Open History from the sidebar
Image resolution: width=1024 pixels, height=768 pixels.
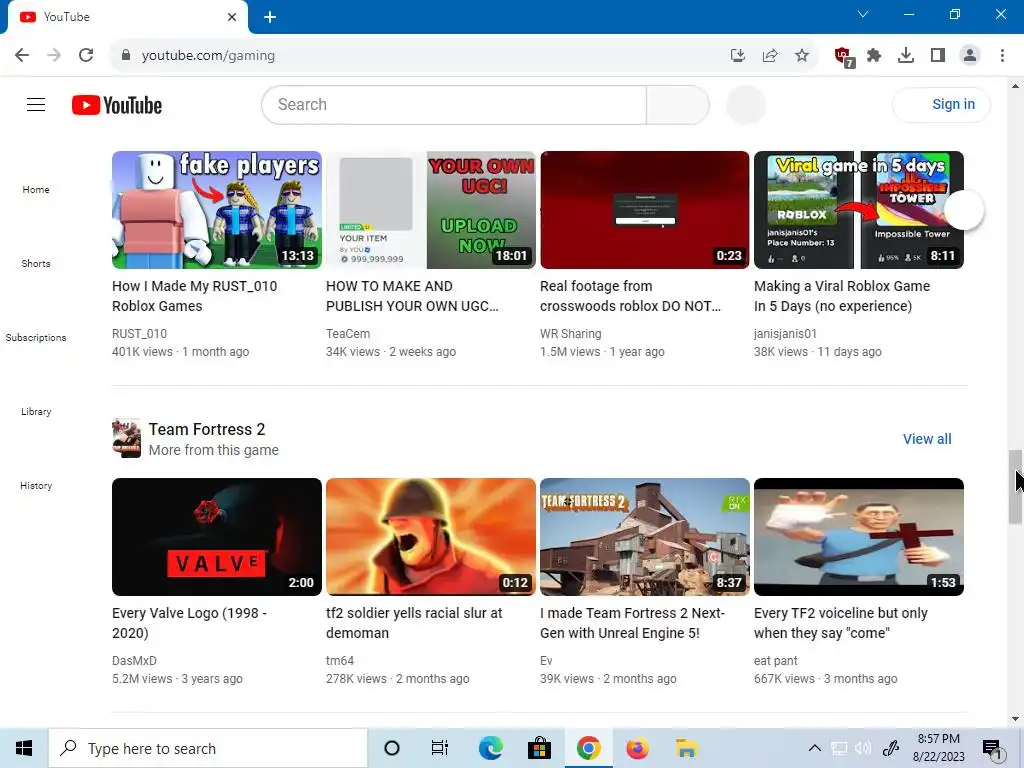(x=36, y=485)
